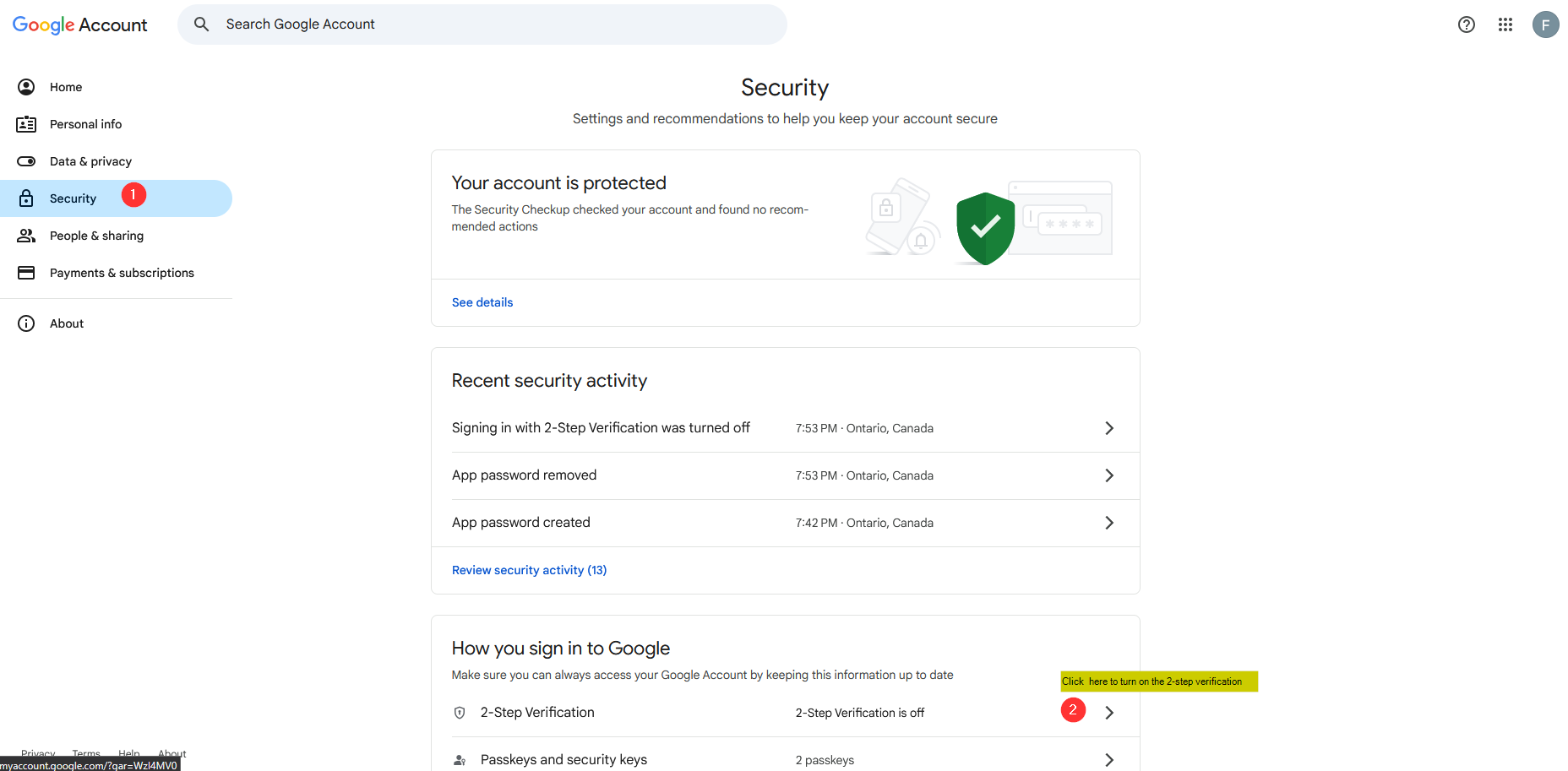Expand the App password created entry
1568x771 pixels.
tap(1108, 523)
